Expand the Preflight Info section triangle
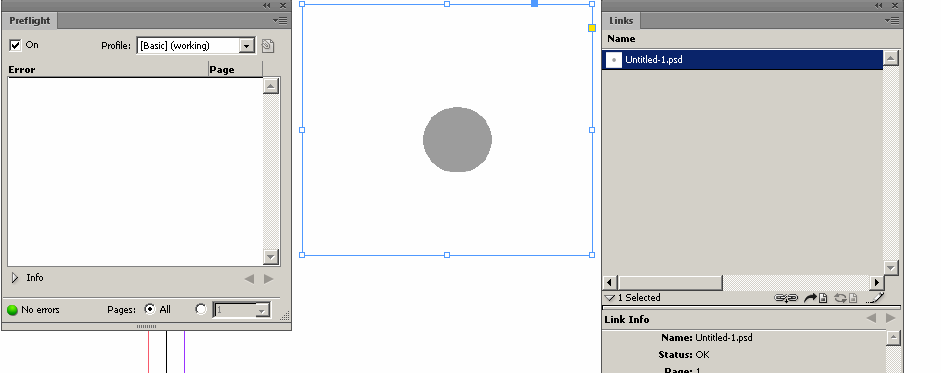This screenshot has width=941, height=373. tap(15, 278)
